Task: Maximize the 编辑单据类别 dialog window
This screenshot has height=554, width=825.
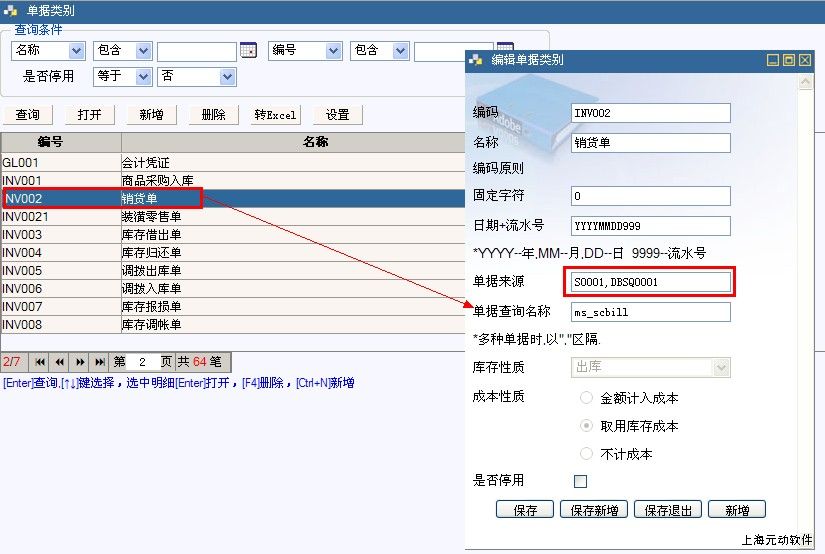Action: pos(788,60)
